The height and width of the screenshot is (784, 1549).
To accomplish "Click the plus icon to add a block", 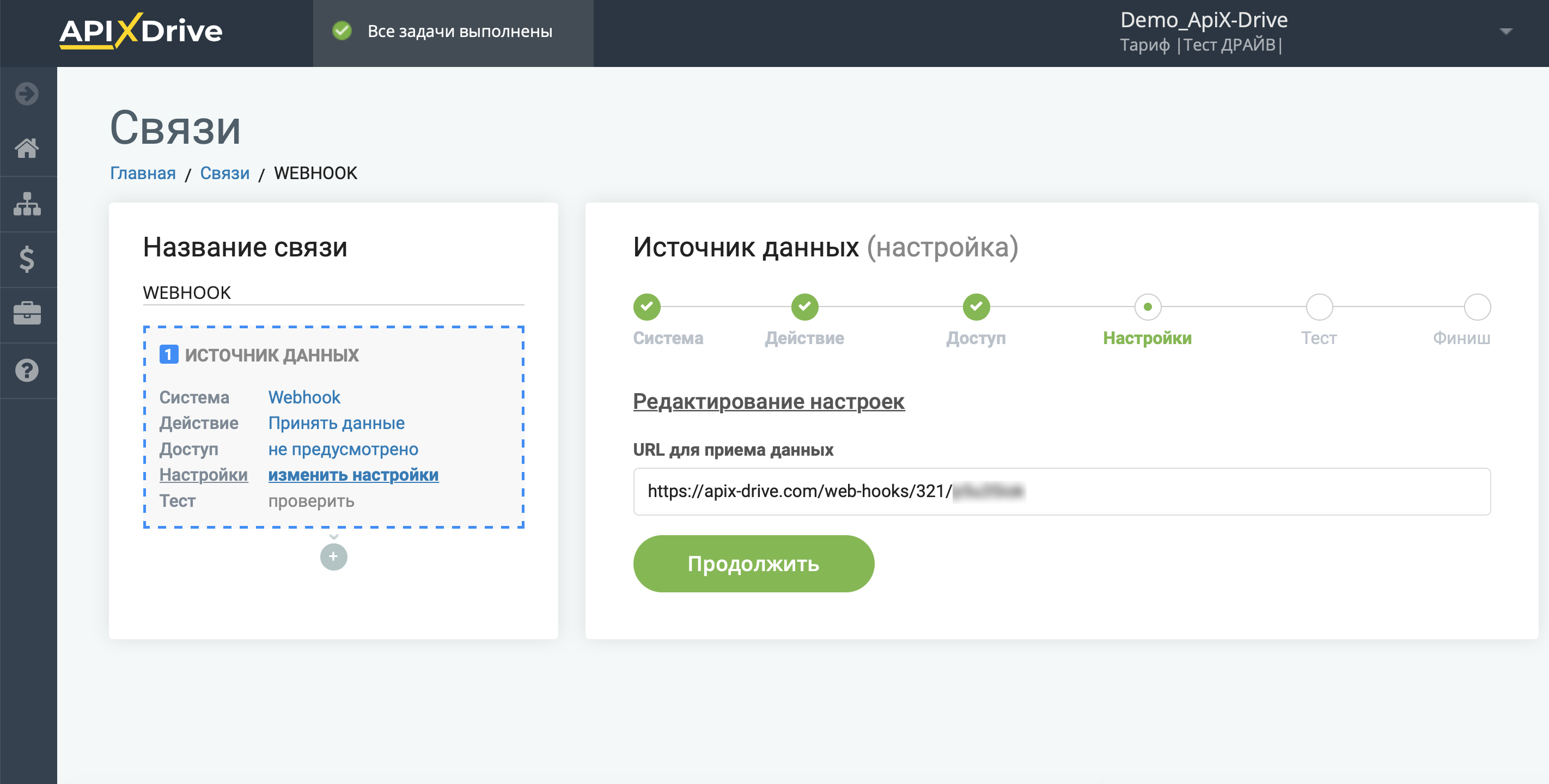I will pyautogui.click(x=334, y=557).
